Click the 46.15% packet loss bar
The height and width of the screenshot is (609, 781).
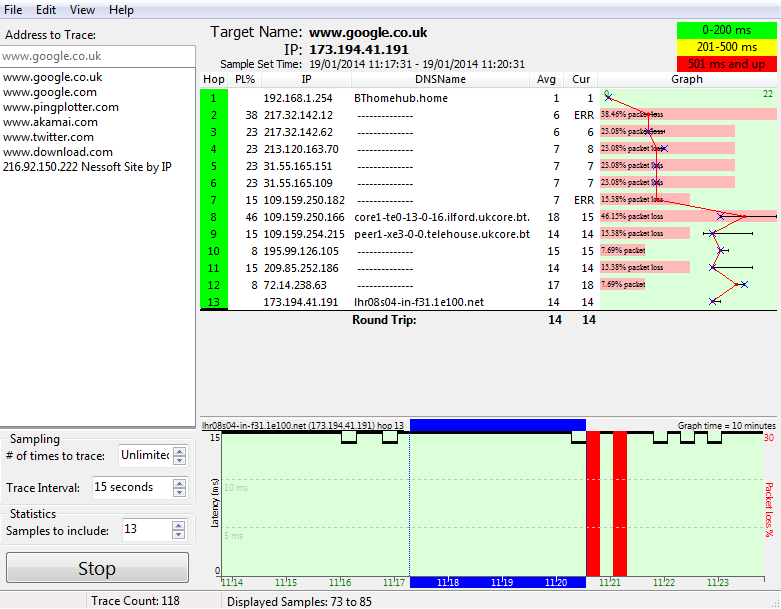[x=688, y=216]
